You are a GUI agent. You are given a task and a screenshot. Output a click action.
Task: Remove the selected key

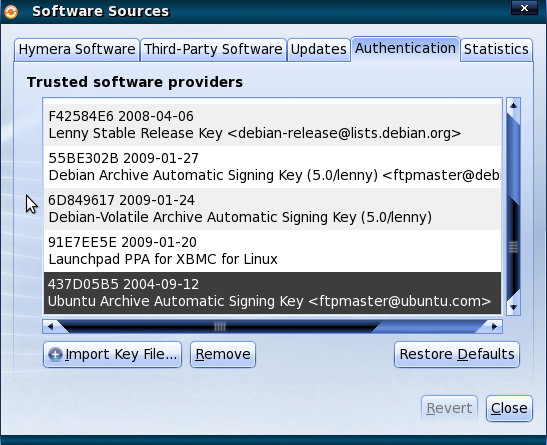[223, 354]
